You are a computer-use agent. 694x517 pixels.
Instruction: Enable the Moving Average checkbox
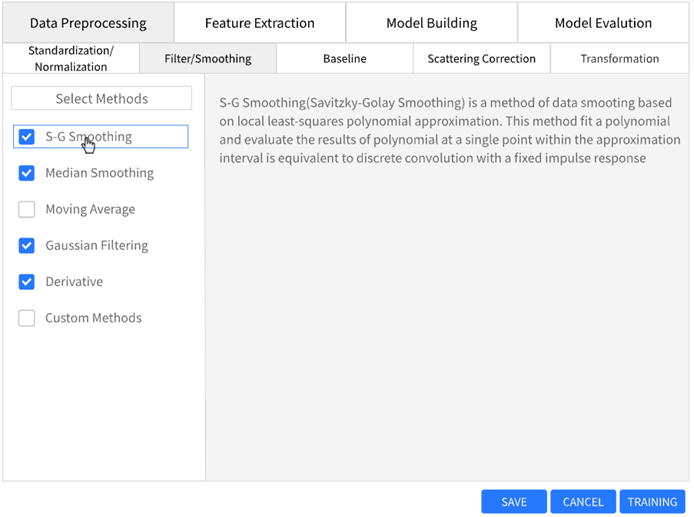[x=27, y=210]
